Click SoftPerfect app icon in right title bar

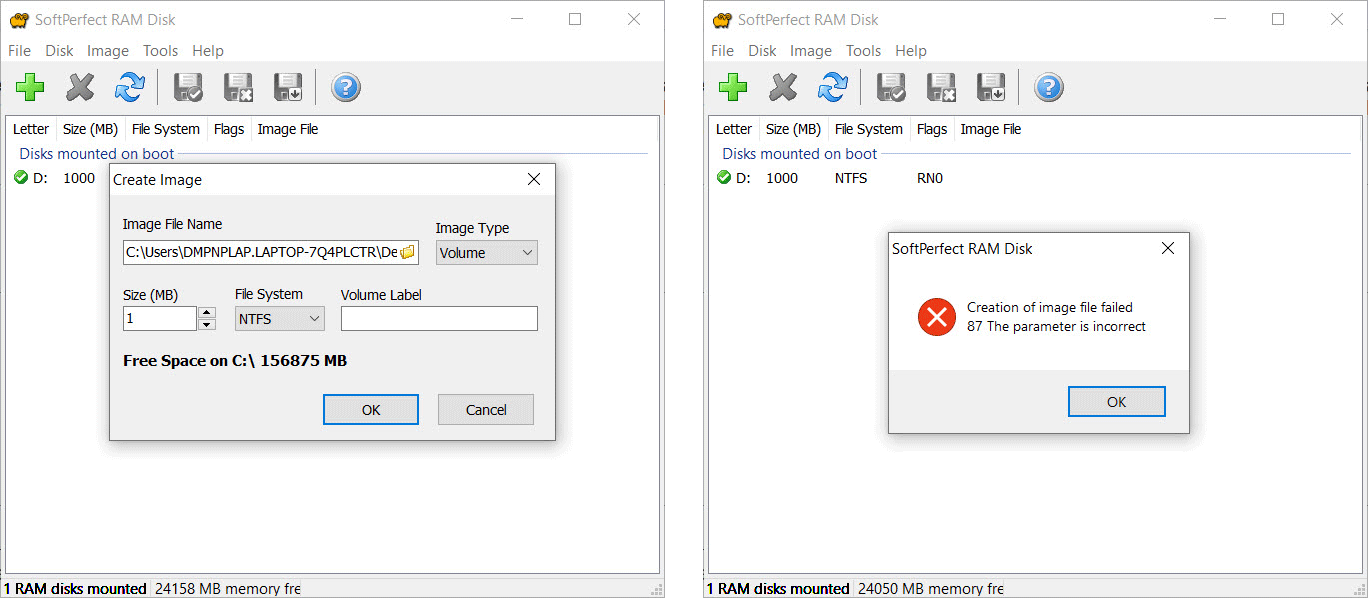click(722, 20)
